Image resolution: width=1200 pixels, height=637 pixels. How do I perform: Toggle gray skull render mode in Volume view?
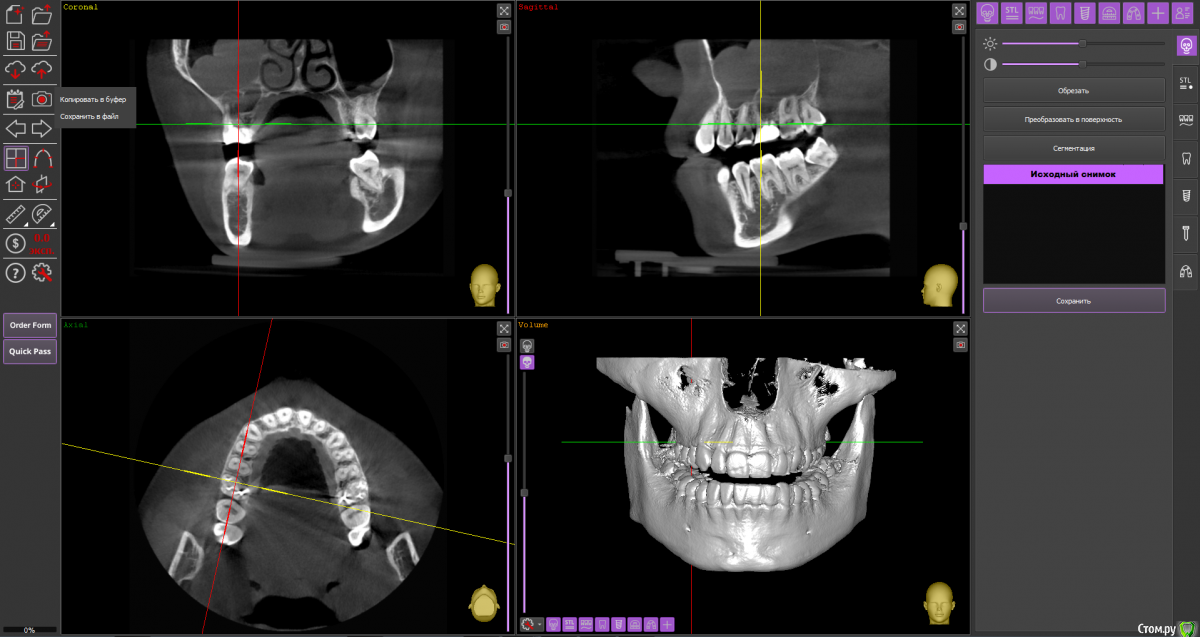click(527, 345)
